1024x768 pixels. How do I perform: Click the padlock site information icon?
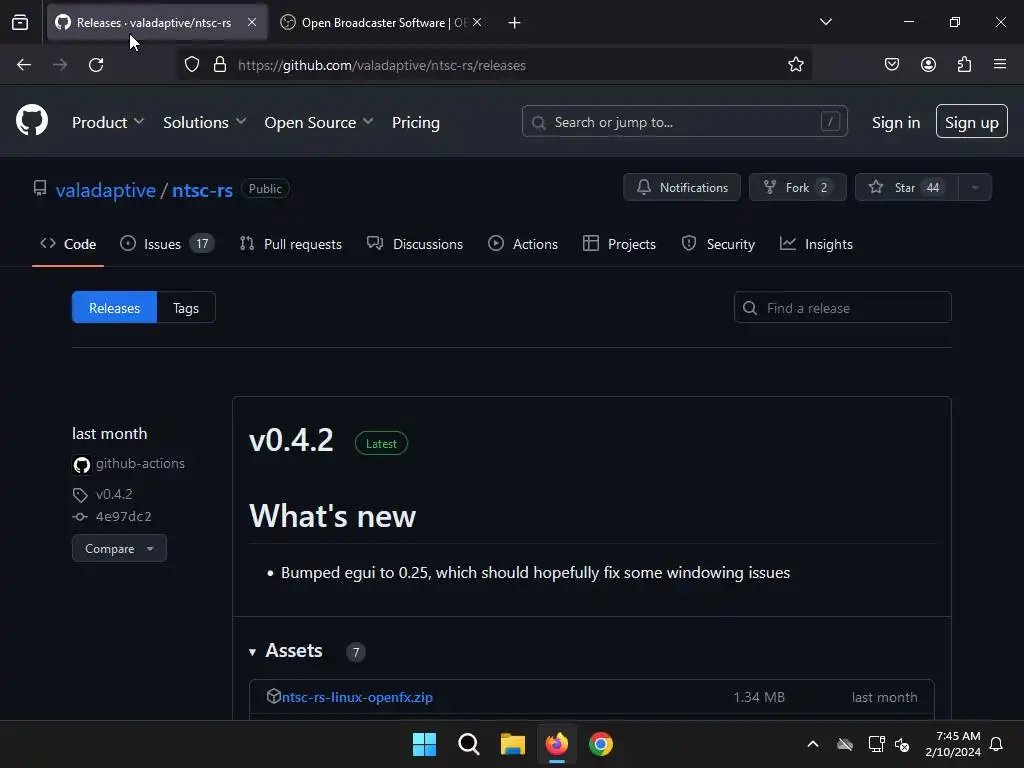(220, 65)
